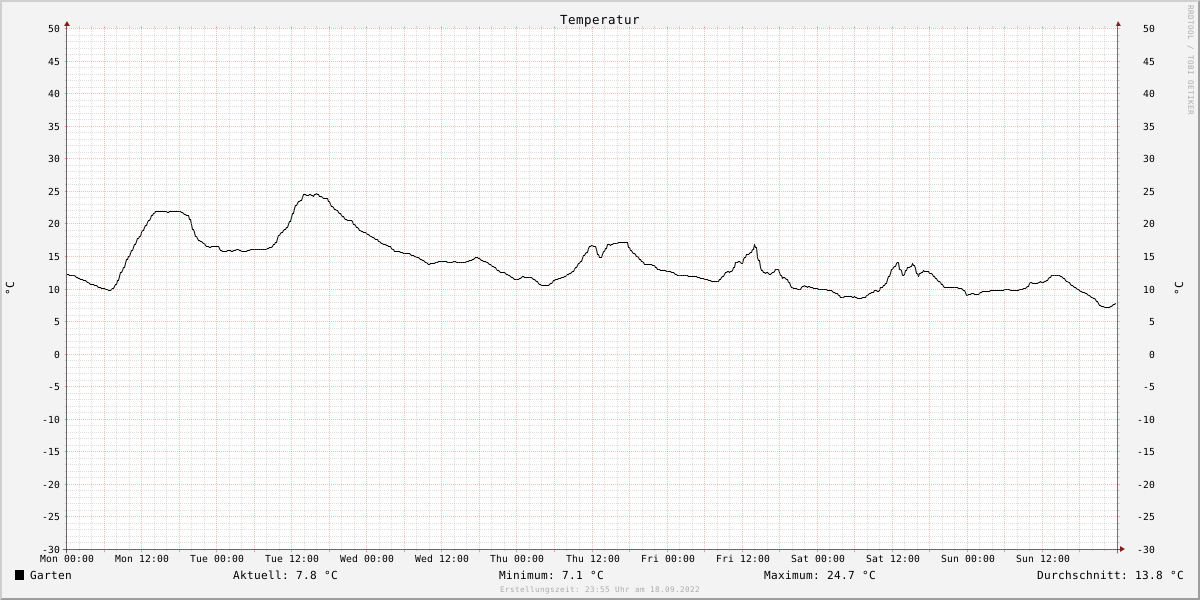Click the "50" label on right axis
The width and height of the screenshot is (1200, 600).
click(x=1149, y=29)
